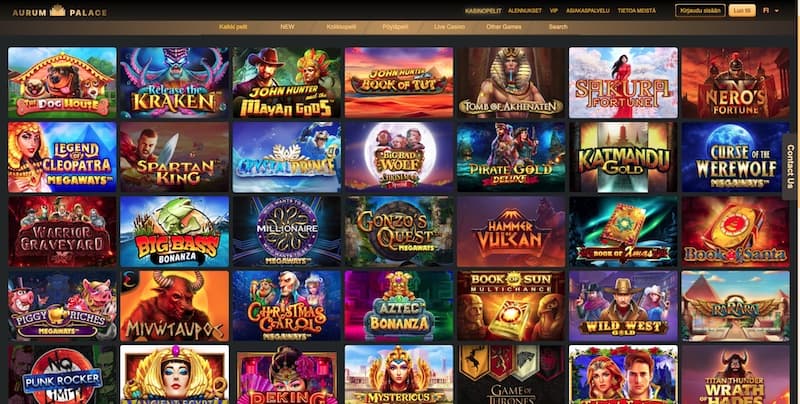The image size is (800, 404).
Task: Click the Aurum Palace logo
Action: [60, 11]
